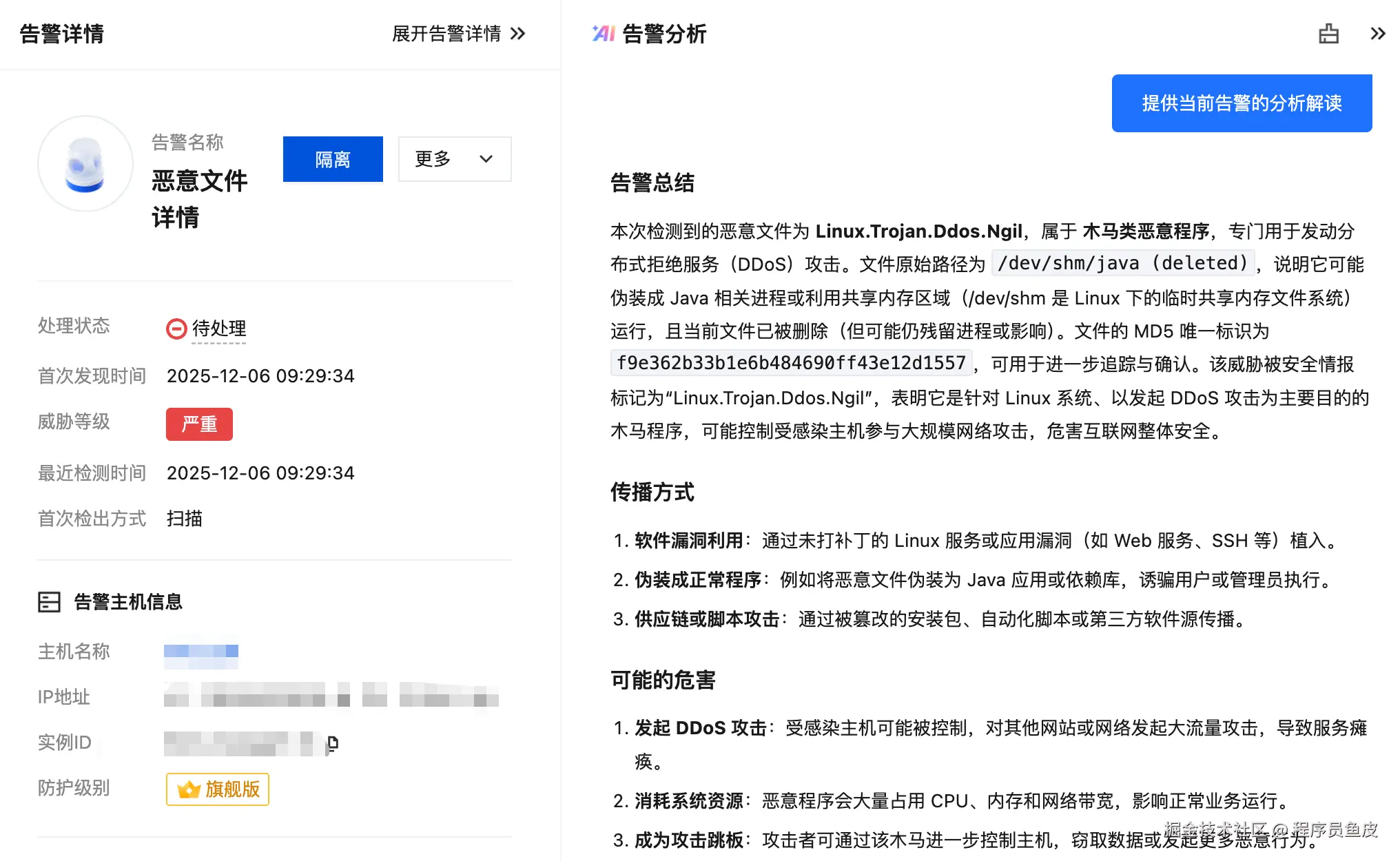
Task: Click the clear conversation brush icon
Action: pos(1328,34)
